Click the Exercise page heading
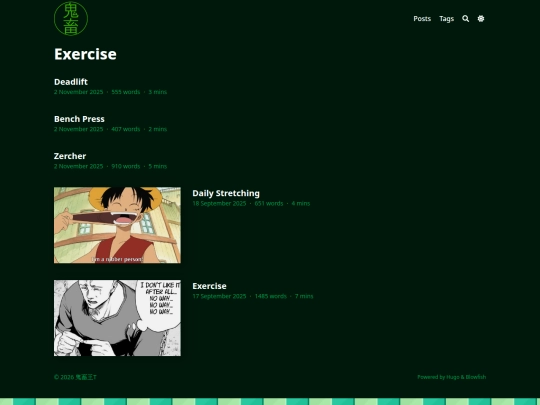Image resolution: width=540 pixels, height=405 pixels. [x=85, y=54]
